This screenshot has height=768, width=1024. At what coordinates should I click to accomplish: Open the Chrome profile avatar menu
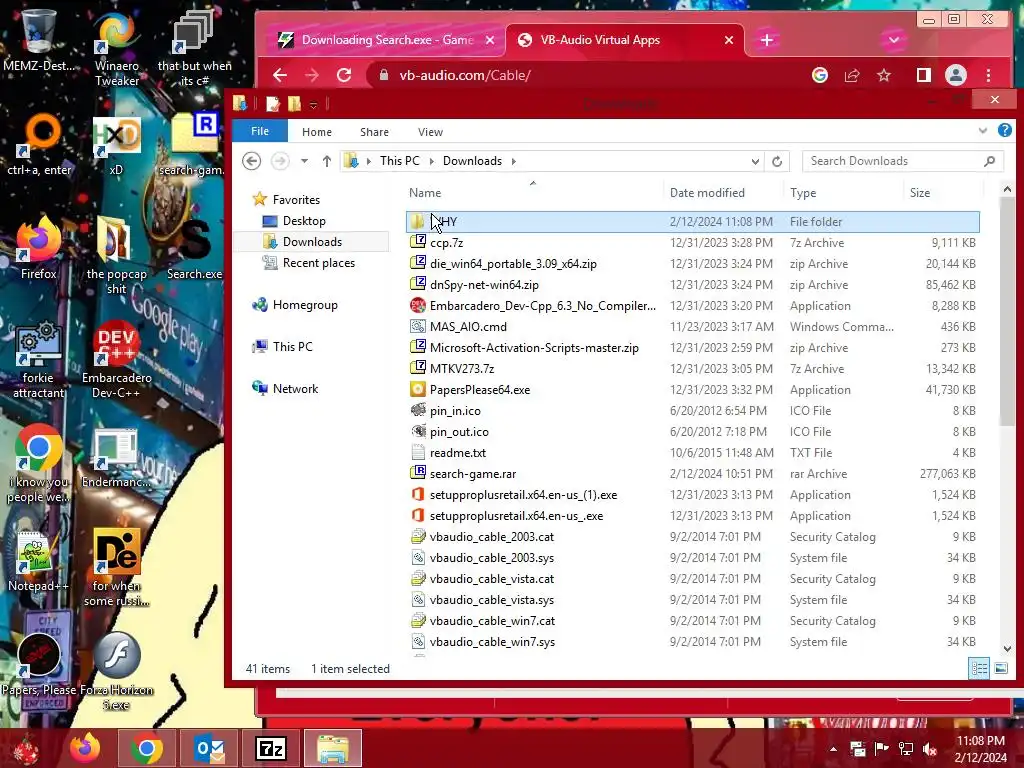tap(955, 75)
